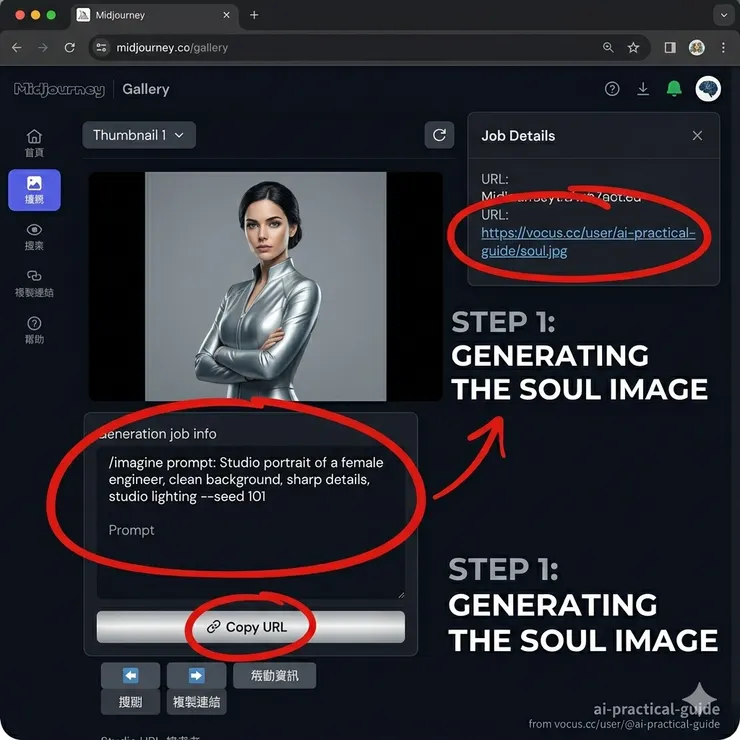Click the left arrow previous button

[130, 675]
